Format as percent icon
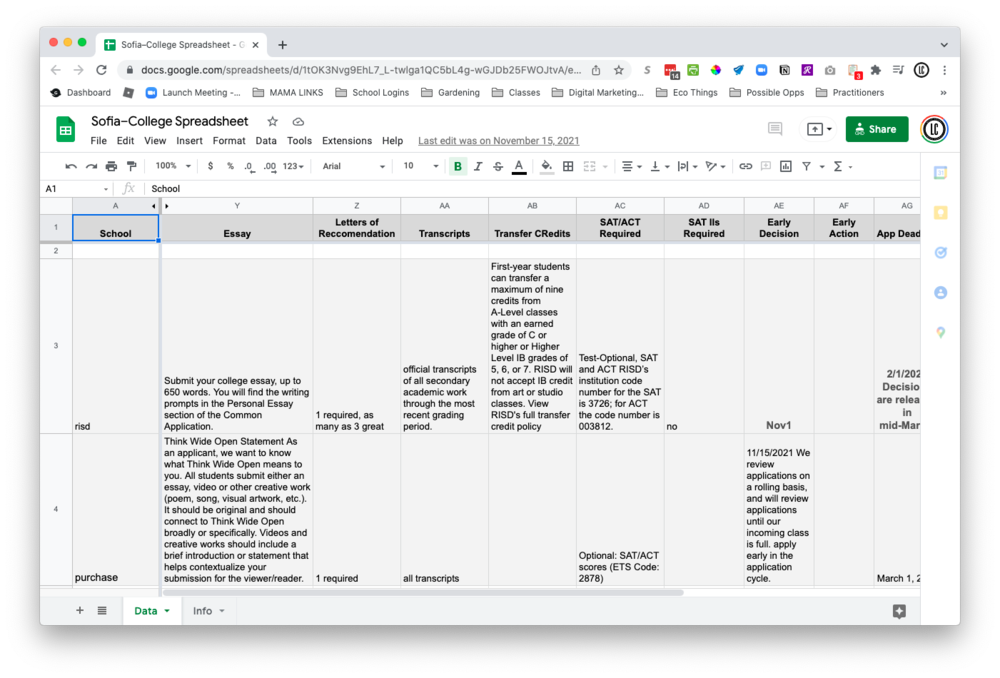The height and width of the screenshot is (678, 1000). click(230, 166)
